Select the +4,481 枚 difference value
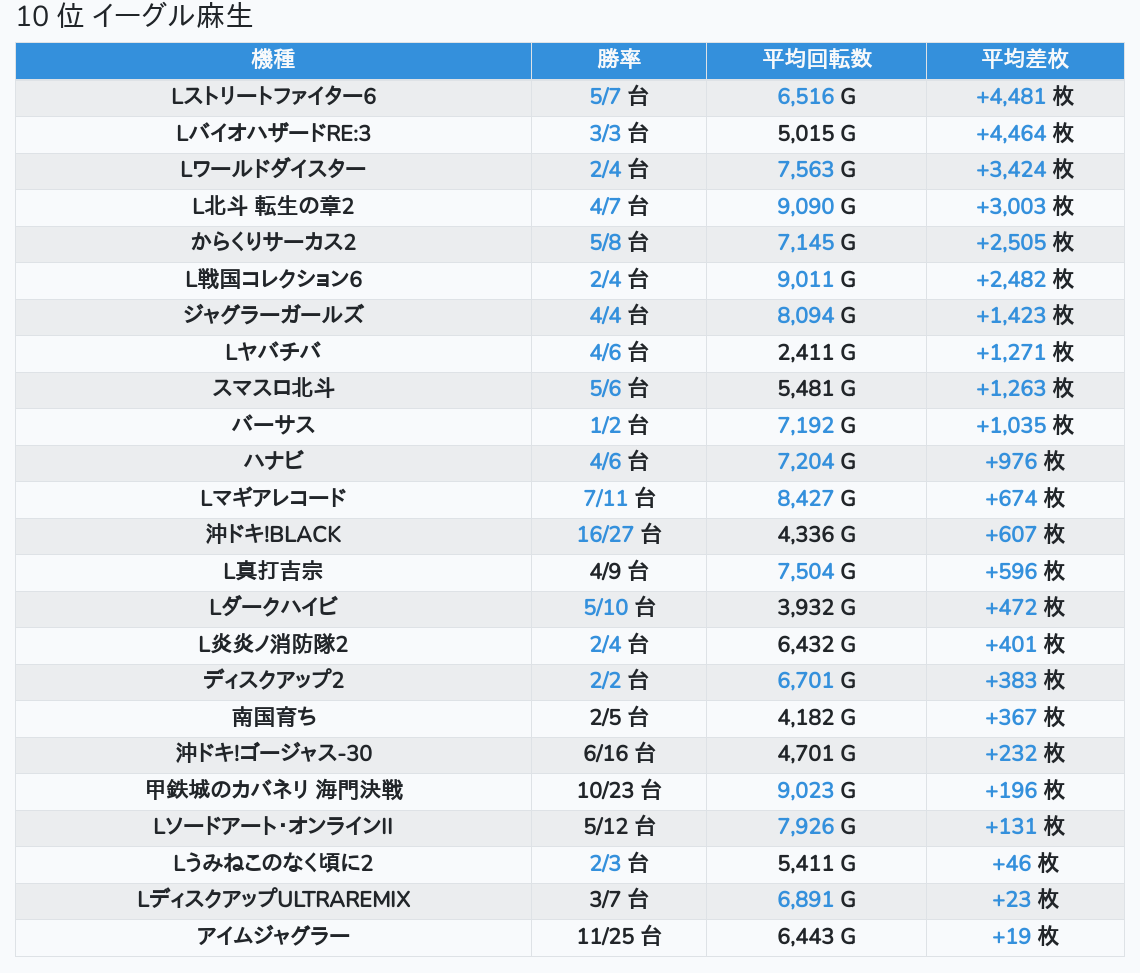 1025,97
